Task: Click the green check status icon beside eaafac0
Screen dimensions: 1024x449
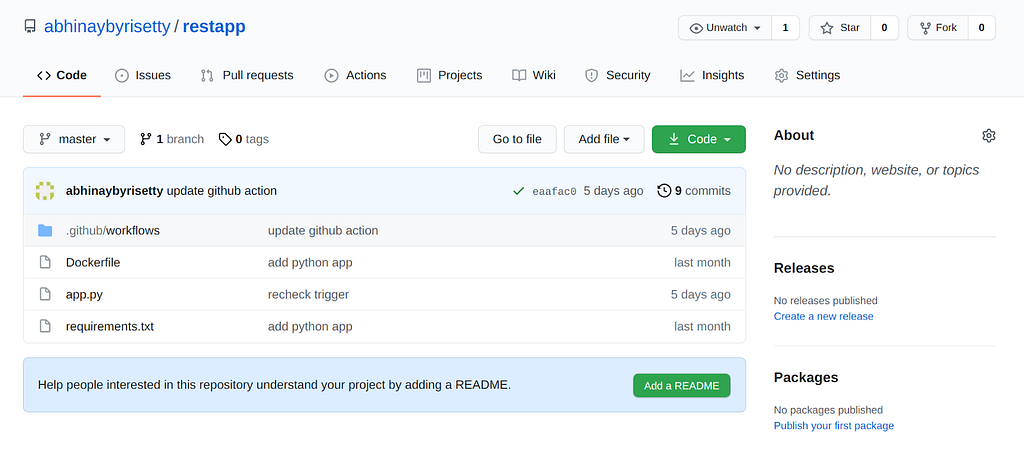Action: point(519,191)
